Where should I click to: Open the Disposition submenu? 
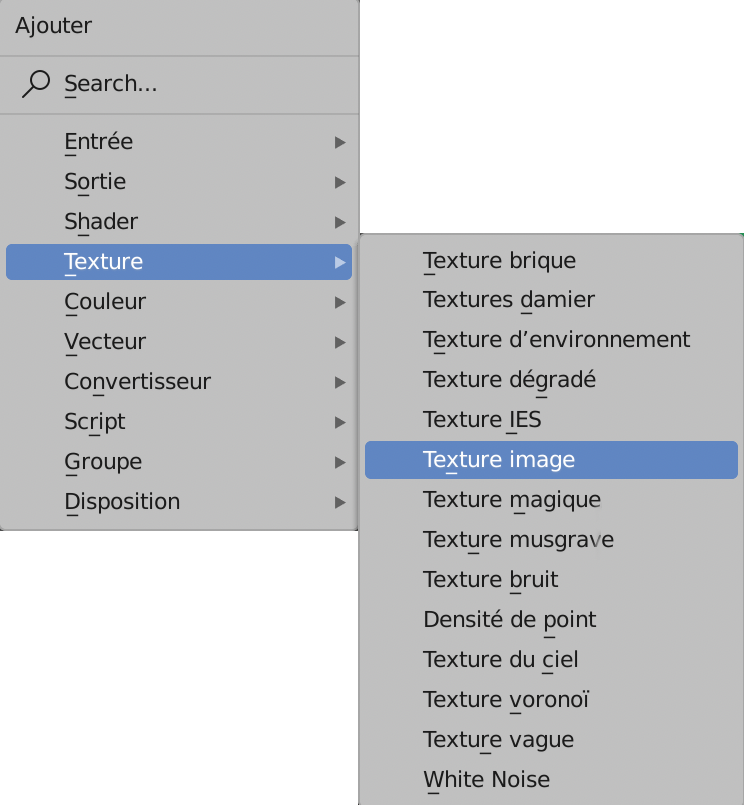[122, 502]
